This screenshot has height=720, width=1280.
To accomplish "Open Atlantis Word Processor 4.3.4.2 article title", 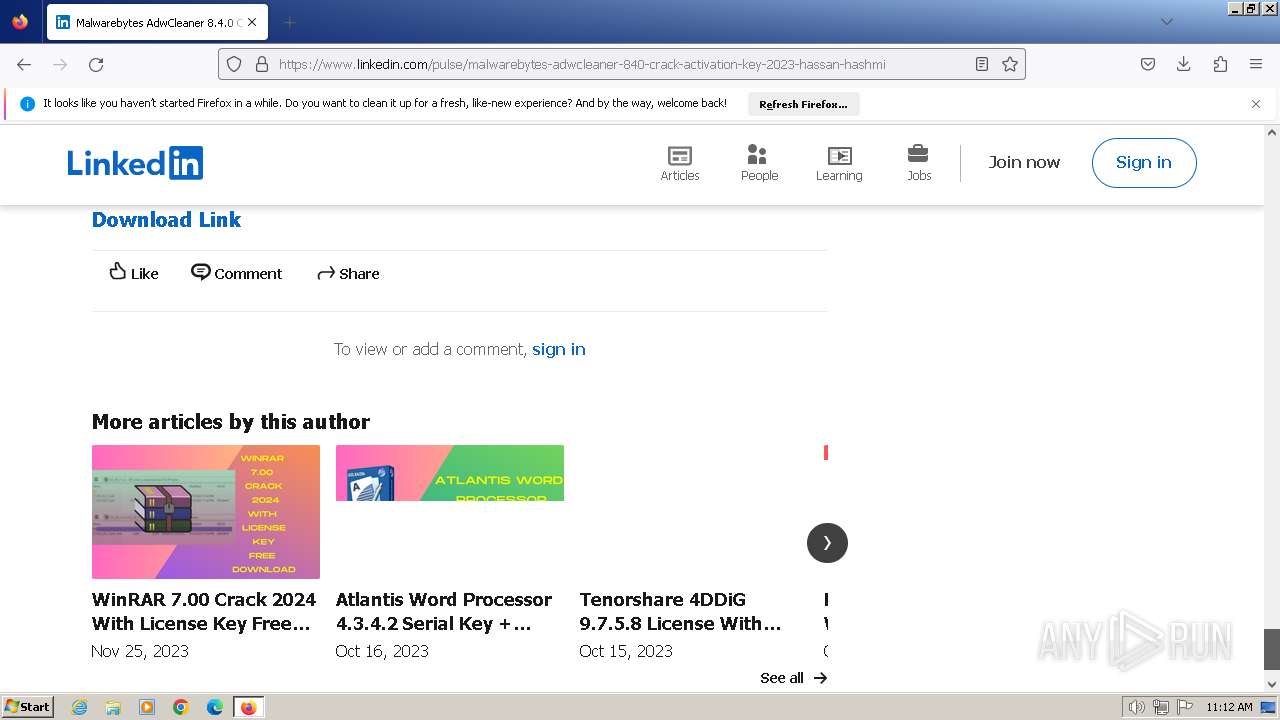I will click(x=444, y=611).
